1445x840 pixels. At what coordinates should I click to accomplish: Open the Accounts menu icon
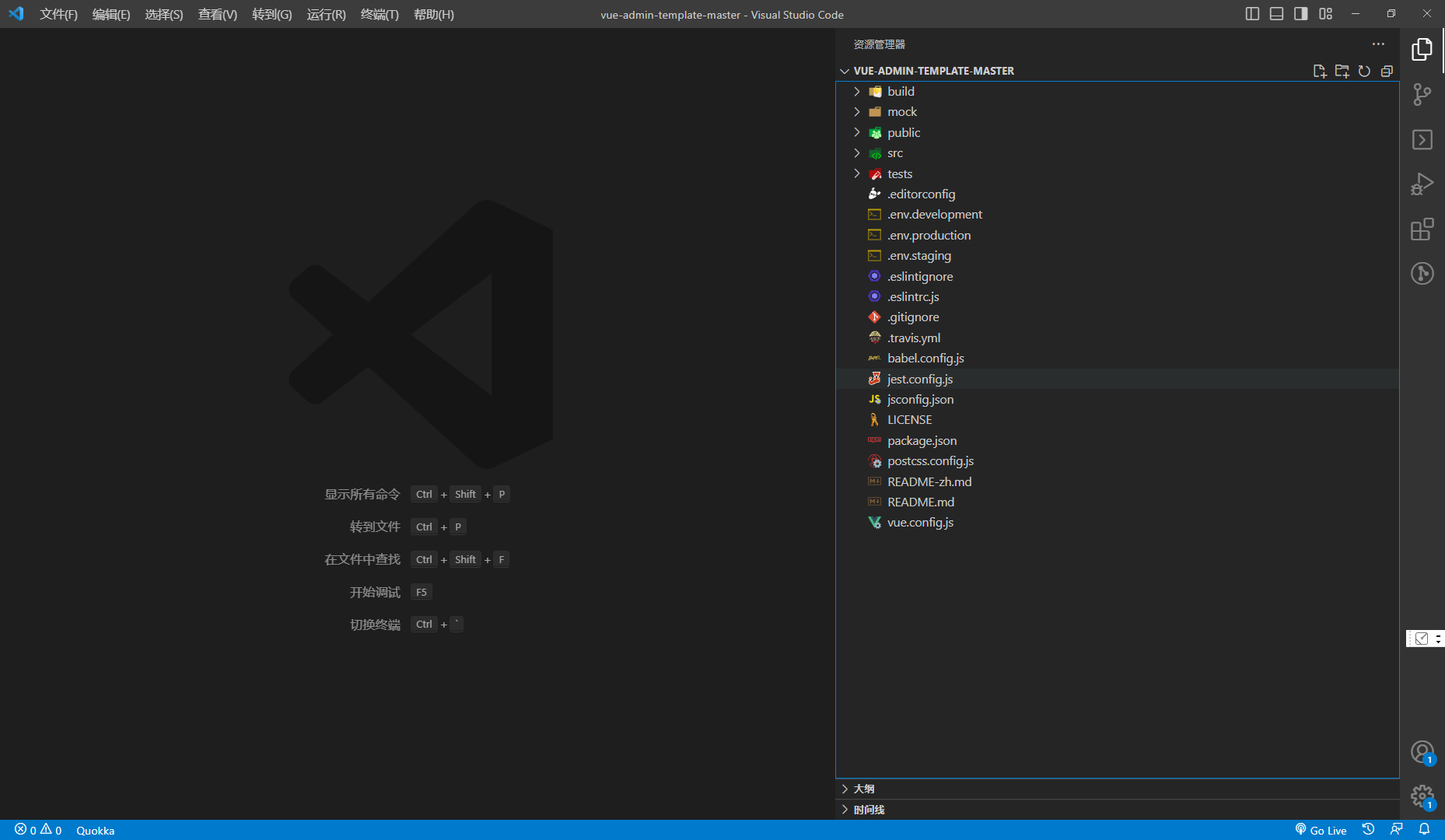tap(1422, 752)
